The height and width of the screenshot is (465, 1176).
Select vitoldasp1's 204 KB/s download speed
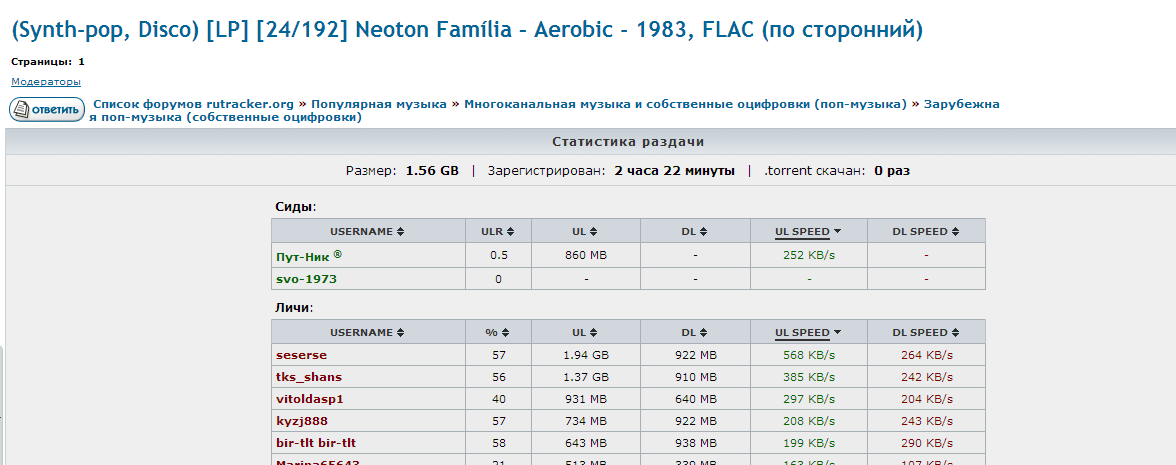[x=927, y=399]
